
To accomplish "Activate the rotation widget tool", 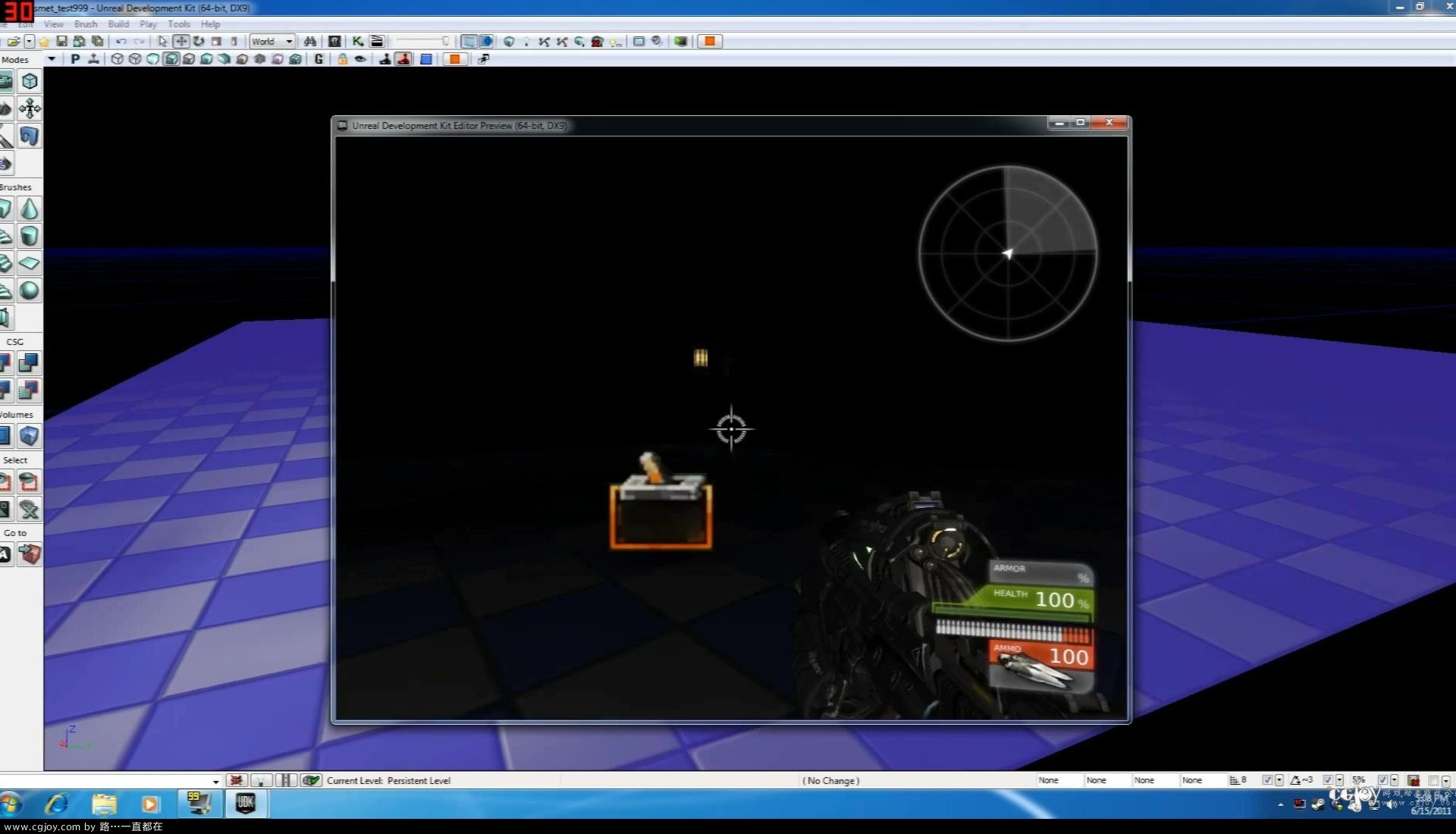I will 199,42.
